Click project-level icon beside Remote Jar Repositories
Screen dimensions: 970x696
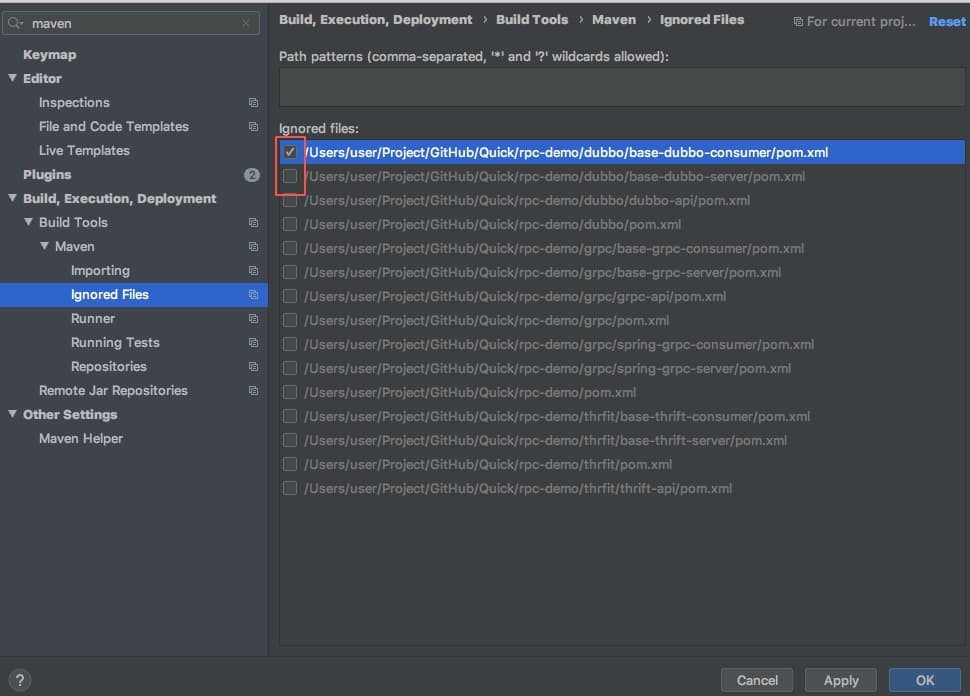(x=253, y=391)
